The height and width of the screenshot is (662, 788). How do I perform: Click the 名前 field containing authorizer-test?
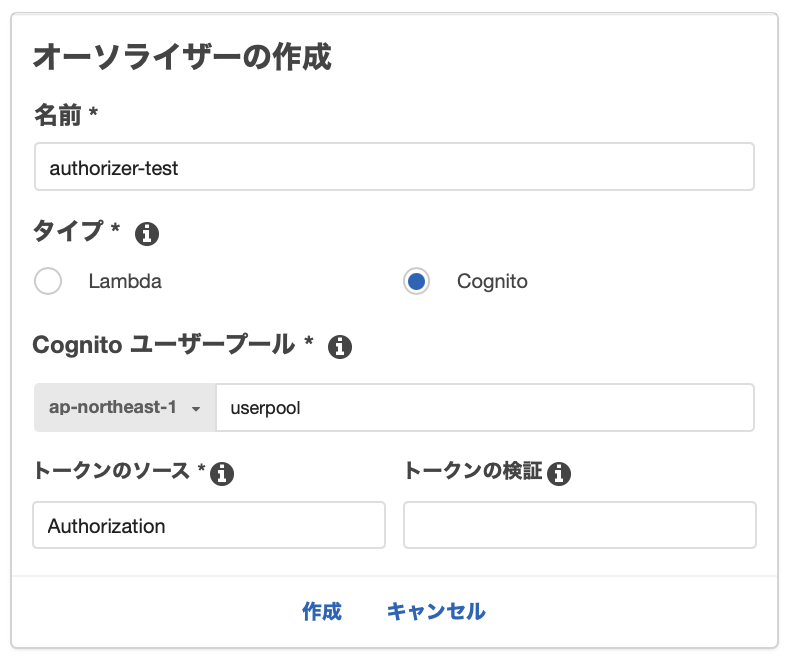coord(395,167)
